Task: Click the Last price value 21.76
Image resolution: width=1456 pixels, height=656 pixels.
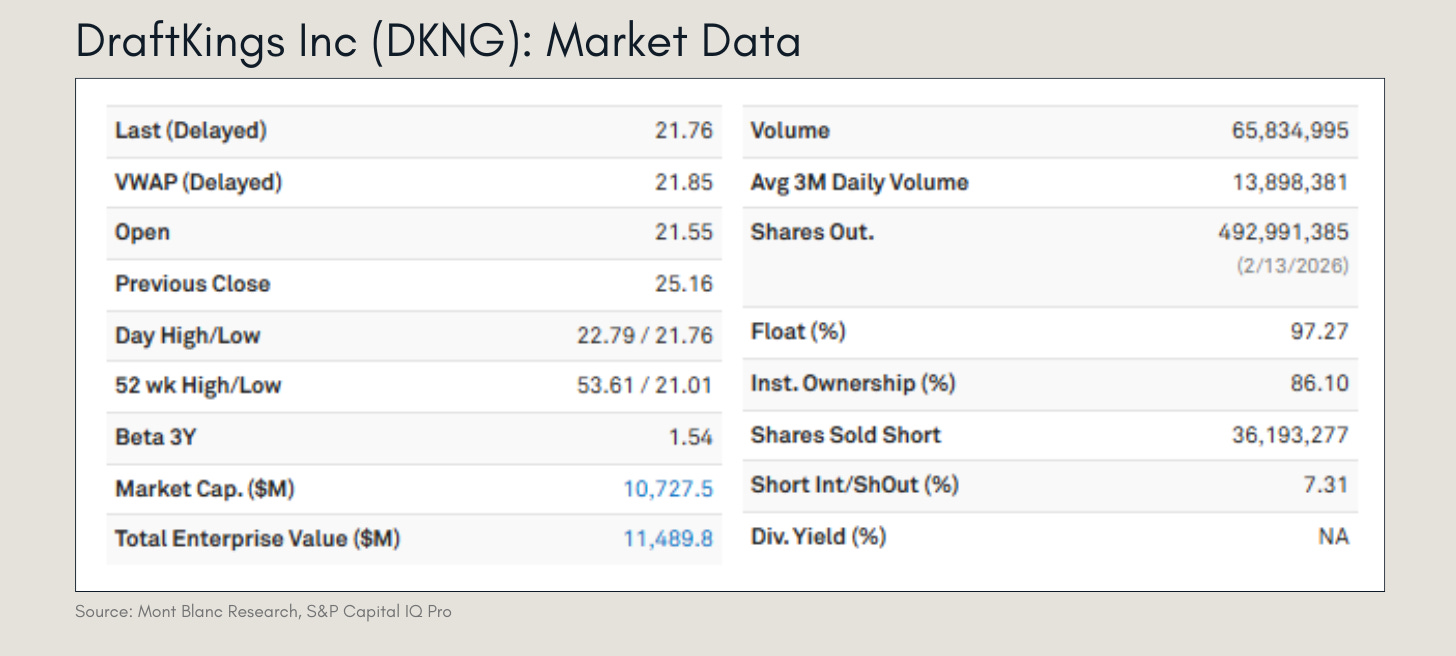Action: tap(684, 131)
